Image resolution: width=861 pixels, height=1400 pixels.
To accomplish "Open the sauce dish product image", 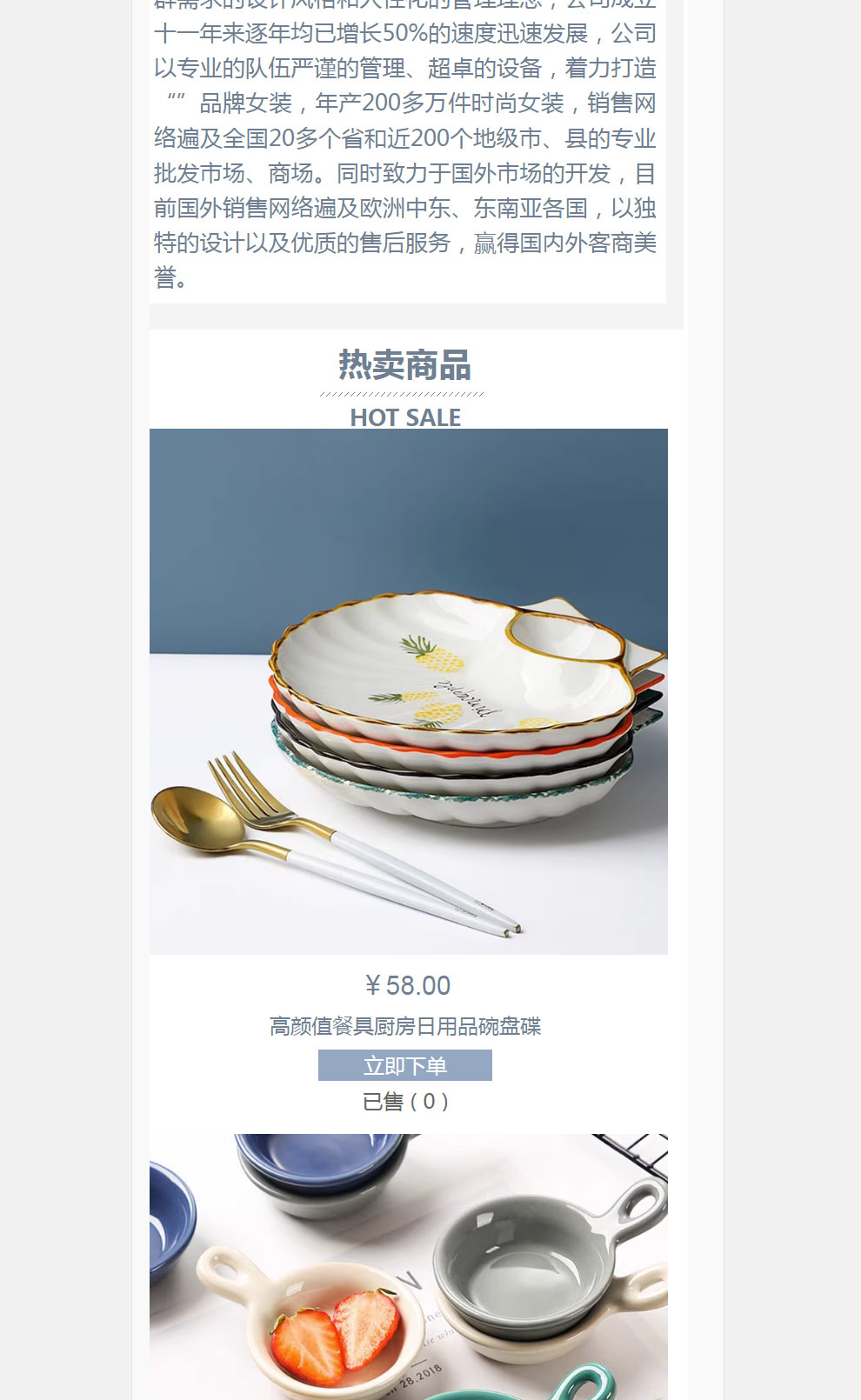I will 409,1267.
